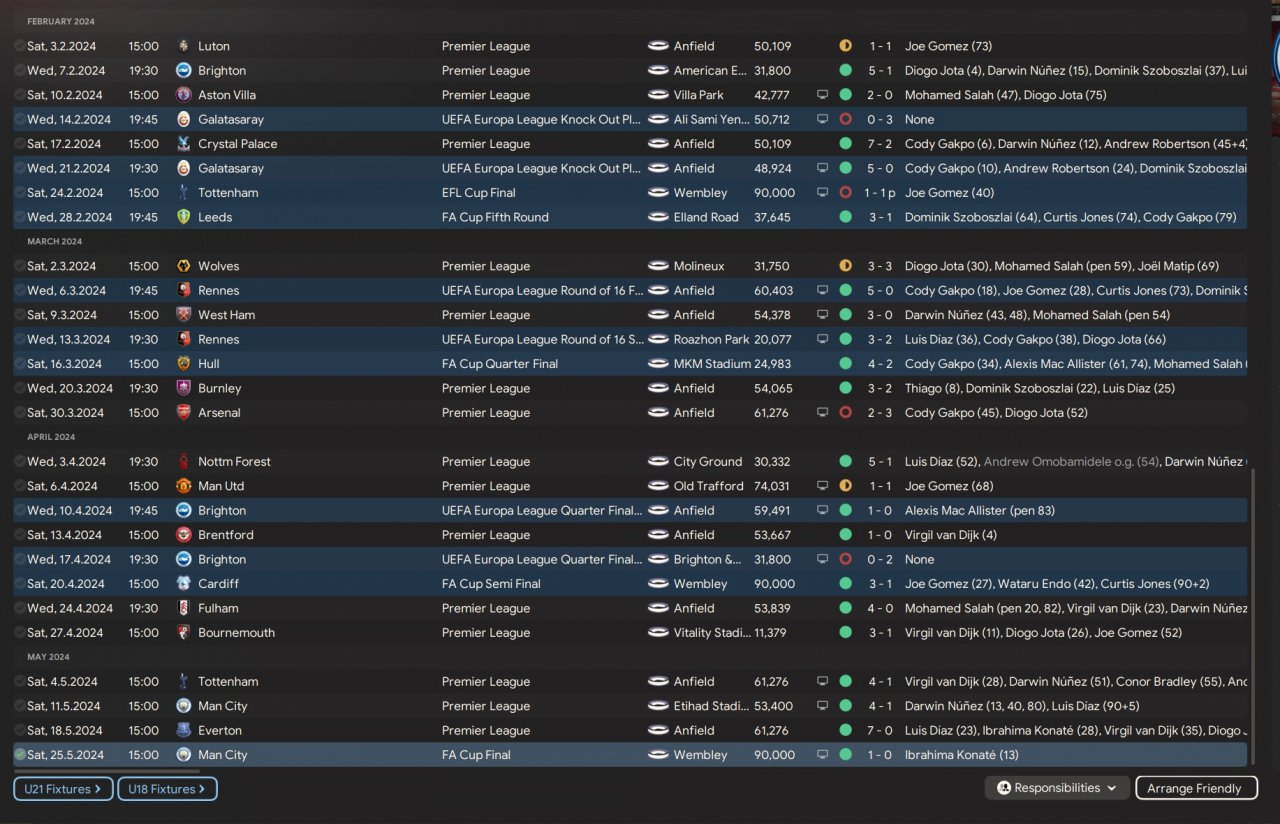Click the green win indicator on the Everton row
The image size is (1280, 824).
pyautogui.click(x=846, y=730)
